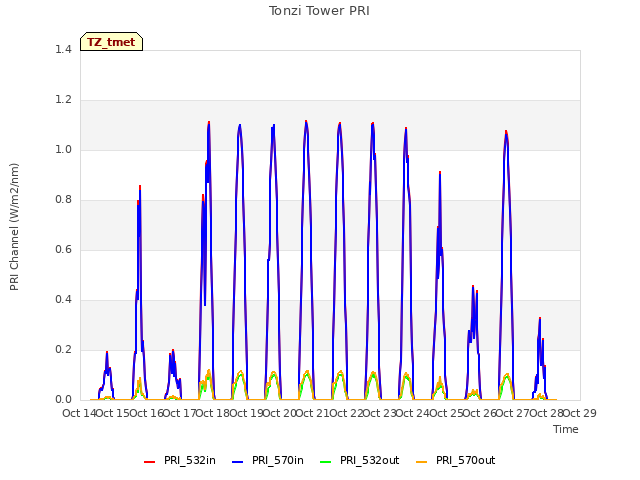Click the Oct 29 x-axis tick label
The image size is (640, 480).
tap(580, 413)
